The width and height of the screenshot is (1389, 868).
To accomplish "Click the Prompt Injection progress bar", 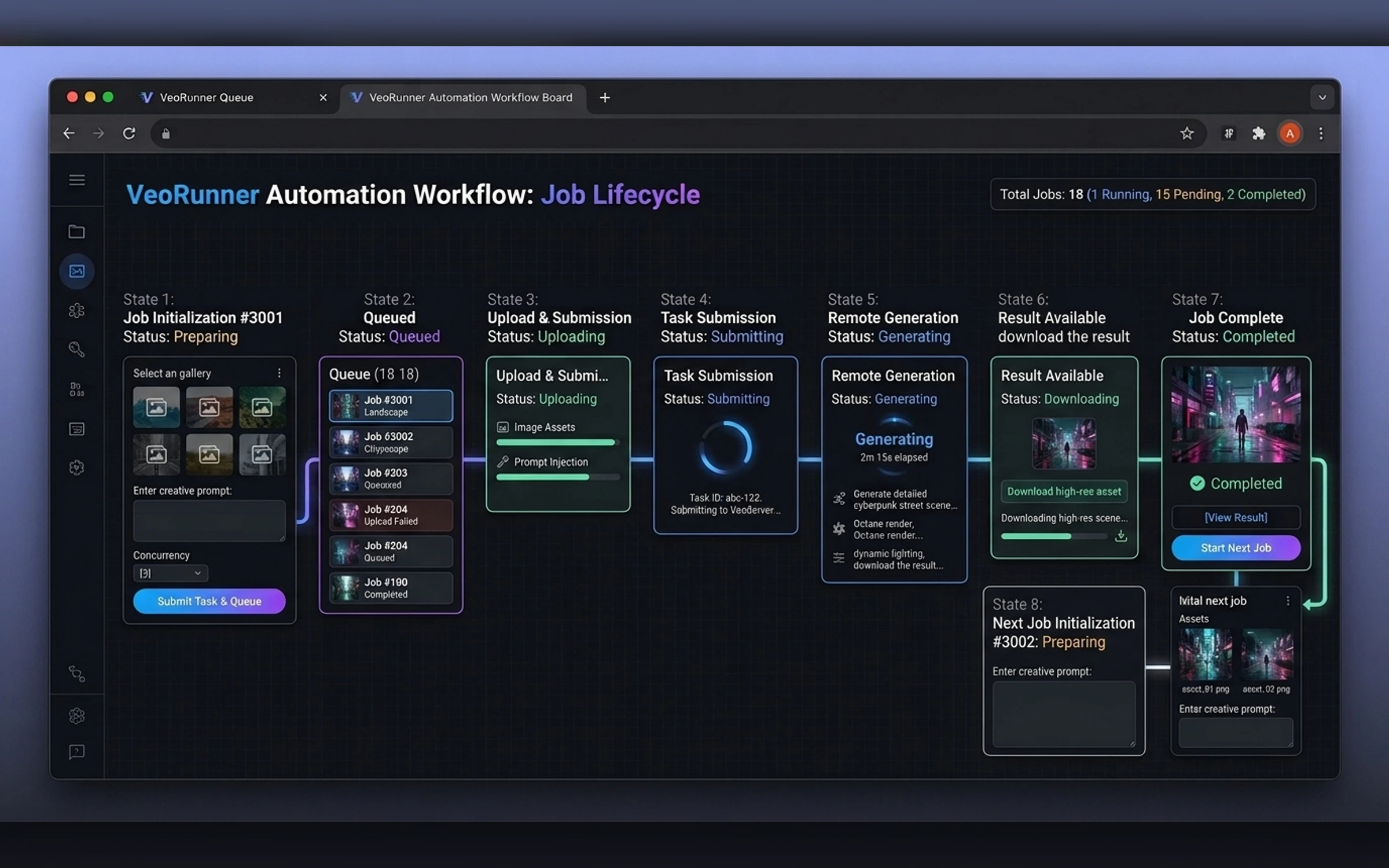I will pos(558,477).
